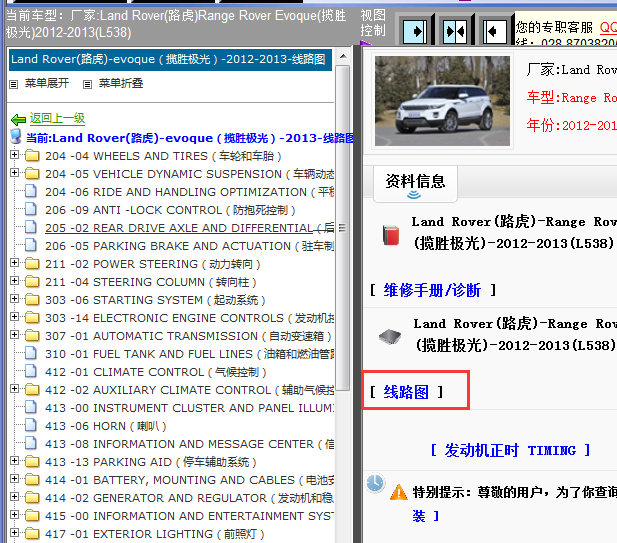
Task: Expand the 204-05 Vehicle Dynamic Suspension node
Action: pyautogui.click(x=15, y=173)
